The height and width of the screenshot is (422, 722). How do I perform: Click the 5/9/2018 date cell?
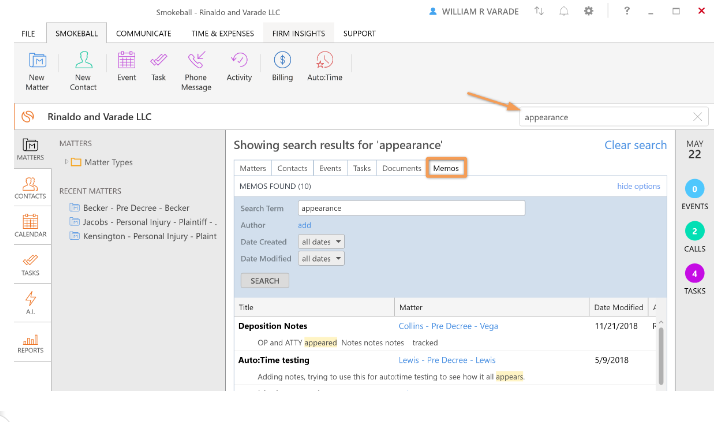coord(611,360)
